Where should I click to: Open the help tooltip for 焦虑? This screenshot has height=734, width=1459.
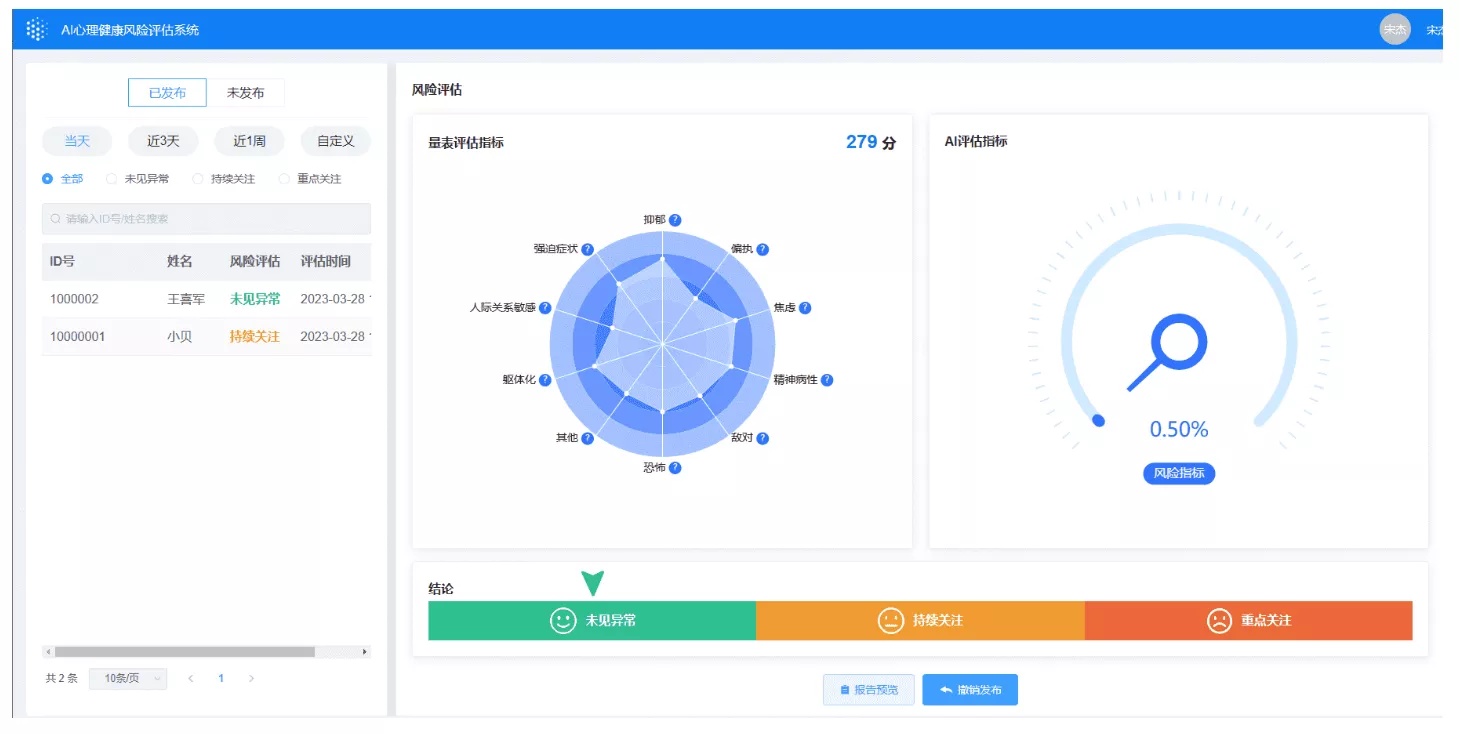coord(804,308)
